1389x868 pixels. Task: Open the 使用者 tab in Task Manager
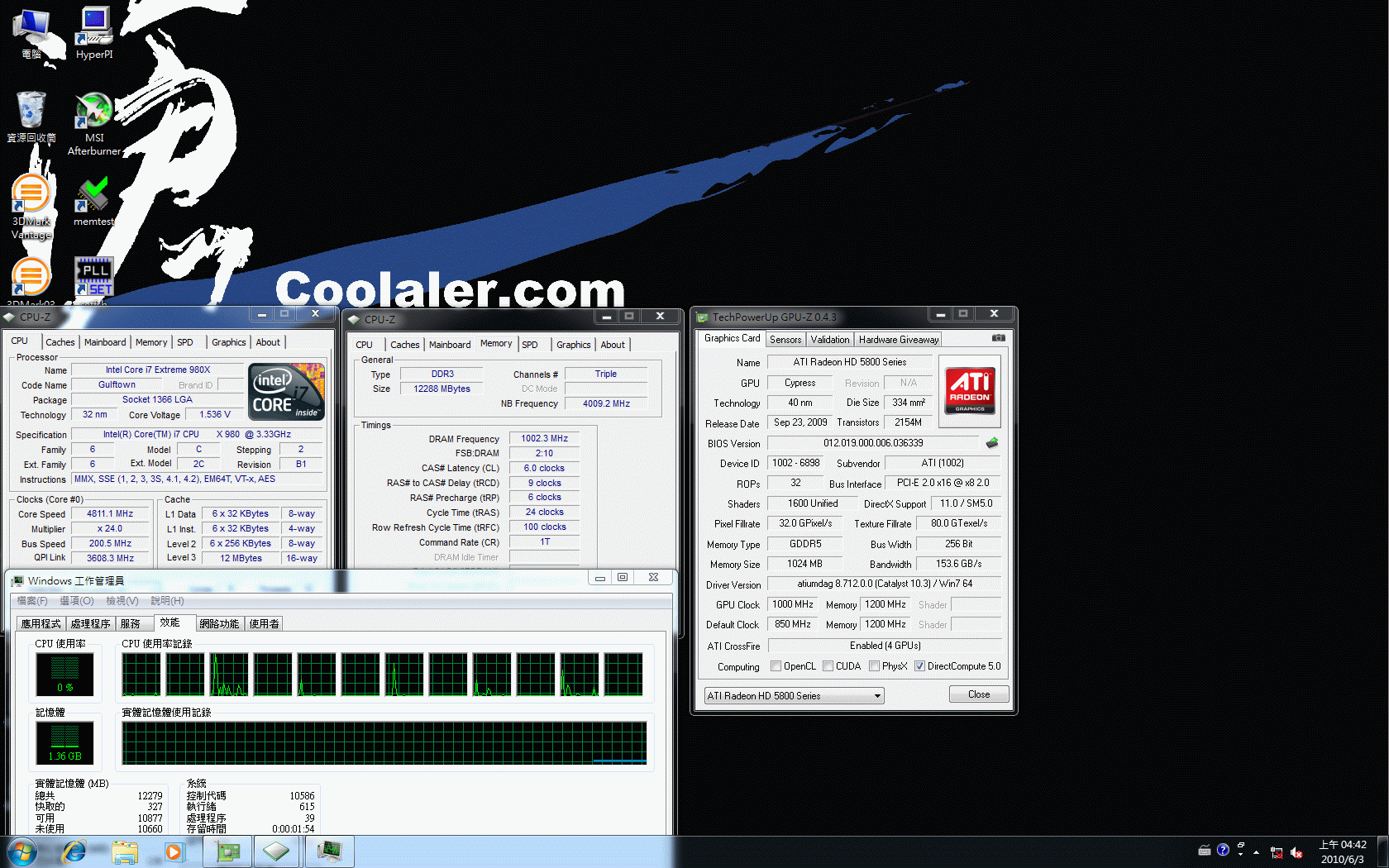265,624
